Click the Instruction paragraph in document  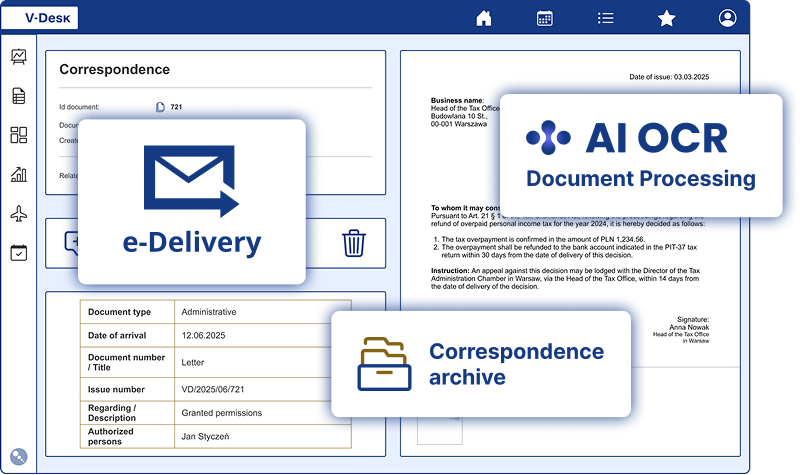(x=565, y=279)
